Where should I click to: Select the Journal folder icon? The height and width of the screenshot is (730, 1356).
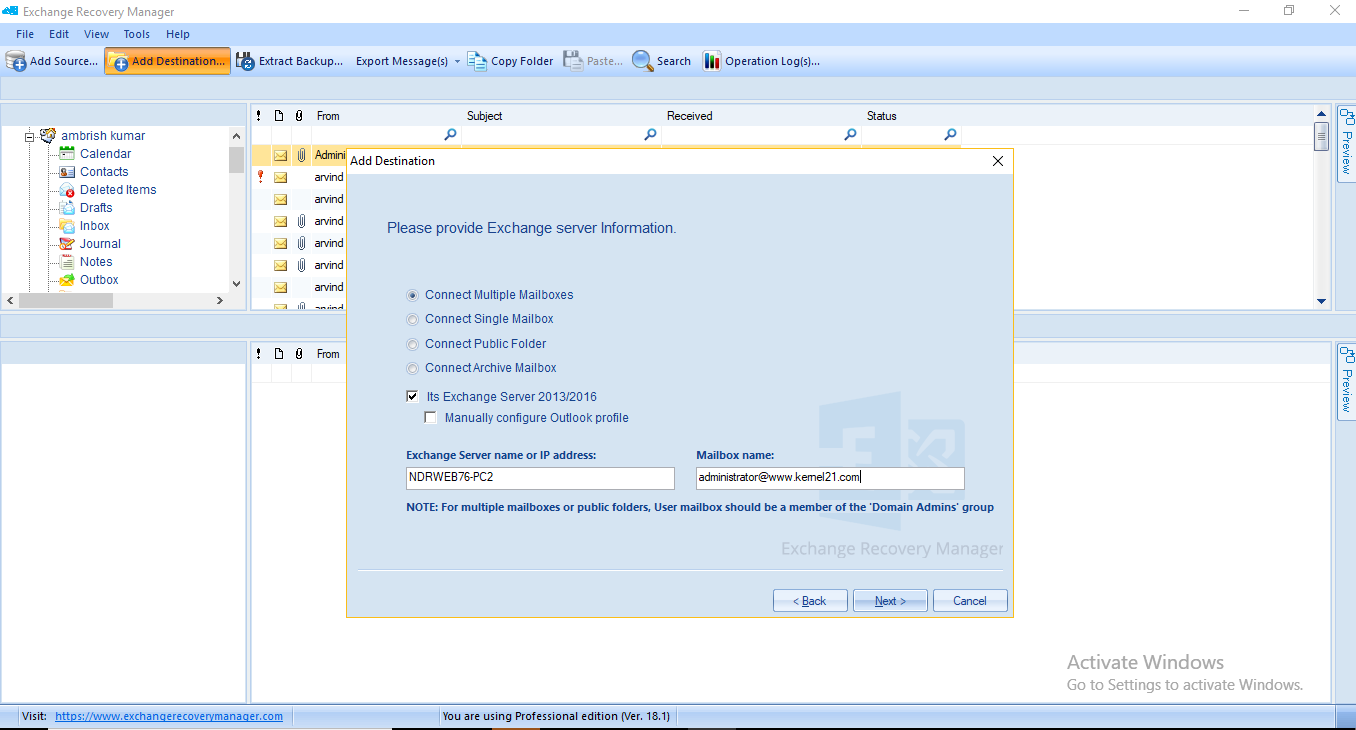click(67, 244)
